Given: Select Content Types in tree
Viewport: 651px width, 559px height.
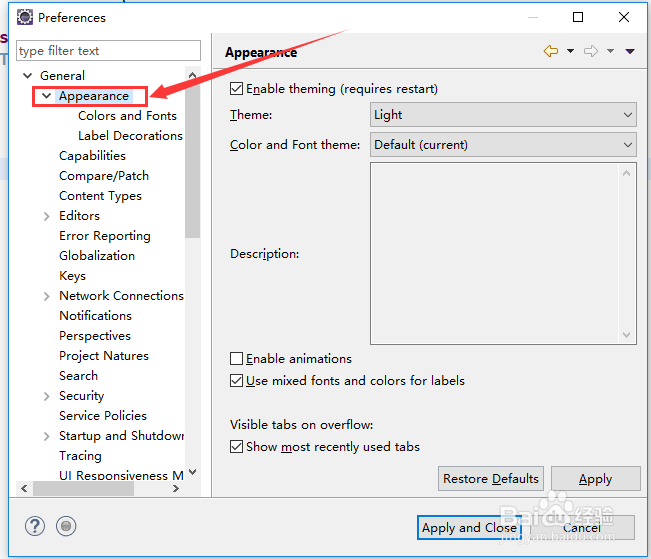Looking at the screenshot, I should [100, 196].
